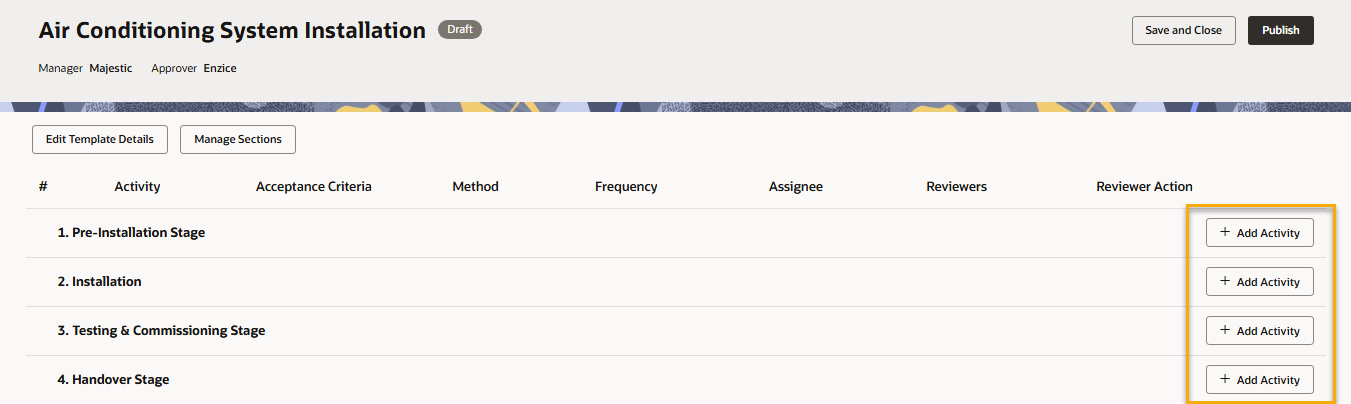Click the plus icon in the Installation row

point(1225,281)
